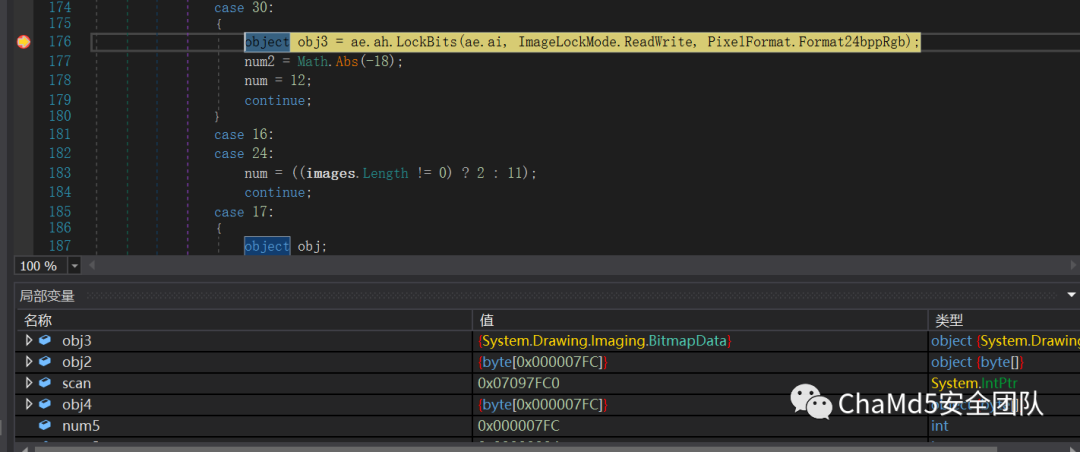Expand the scan variable row

point(28,382)
